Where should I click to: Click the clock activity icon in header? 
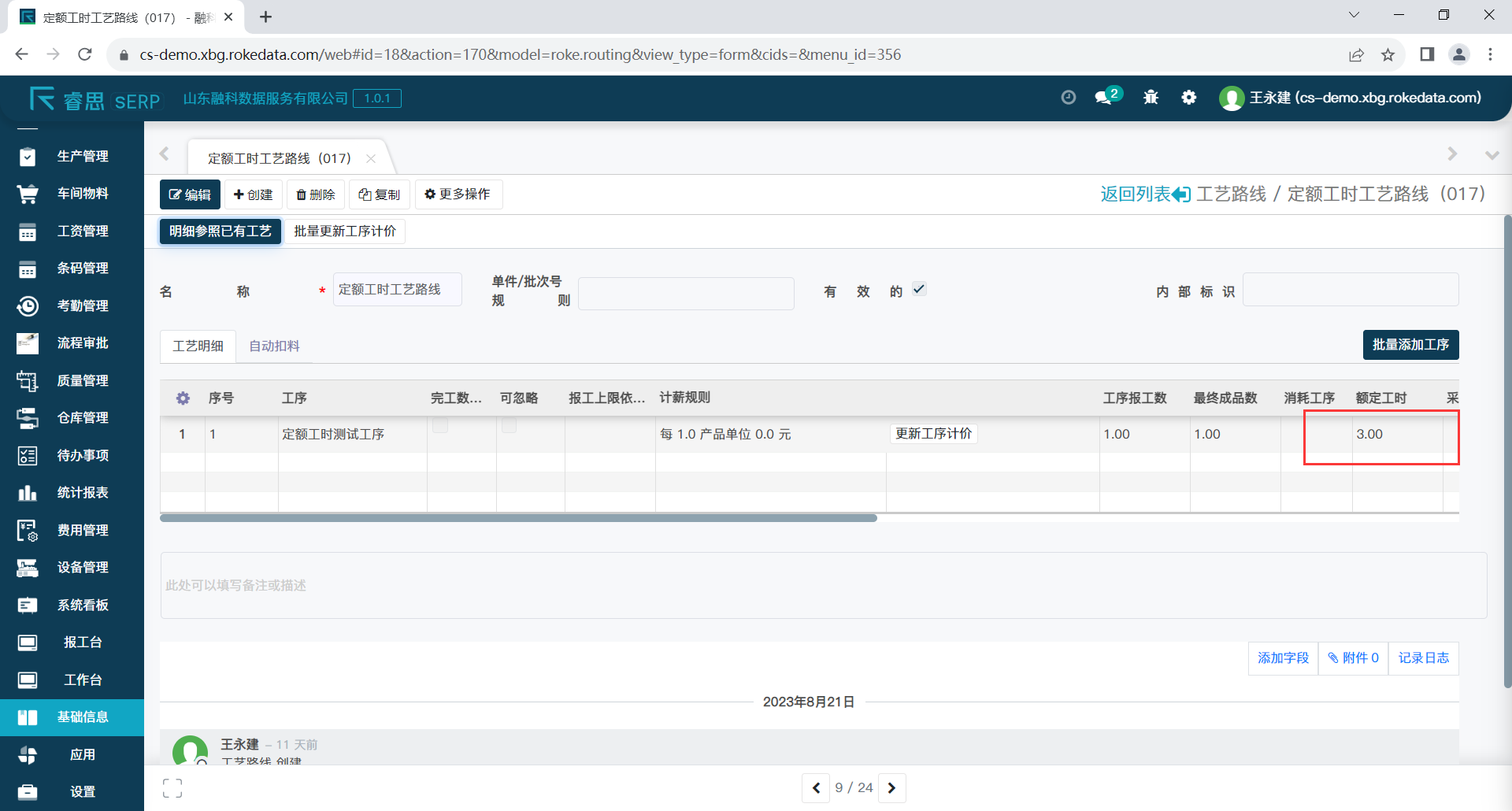(1068, 98)
